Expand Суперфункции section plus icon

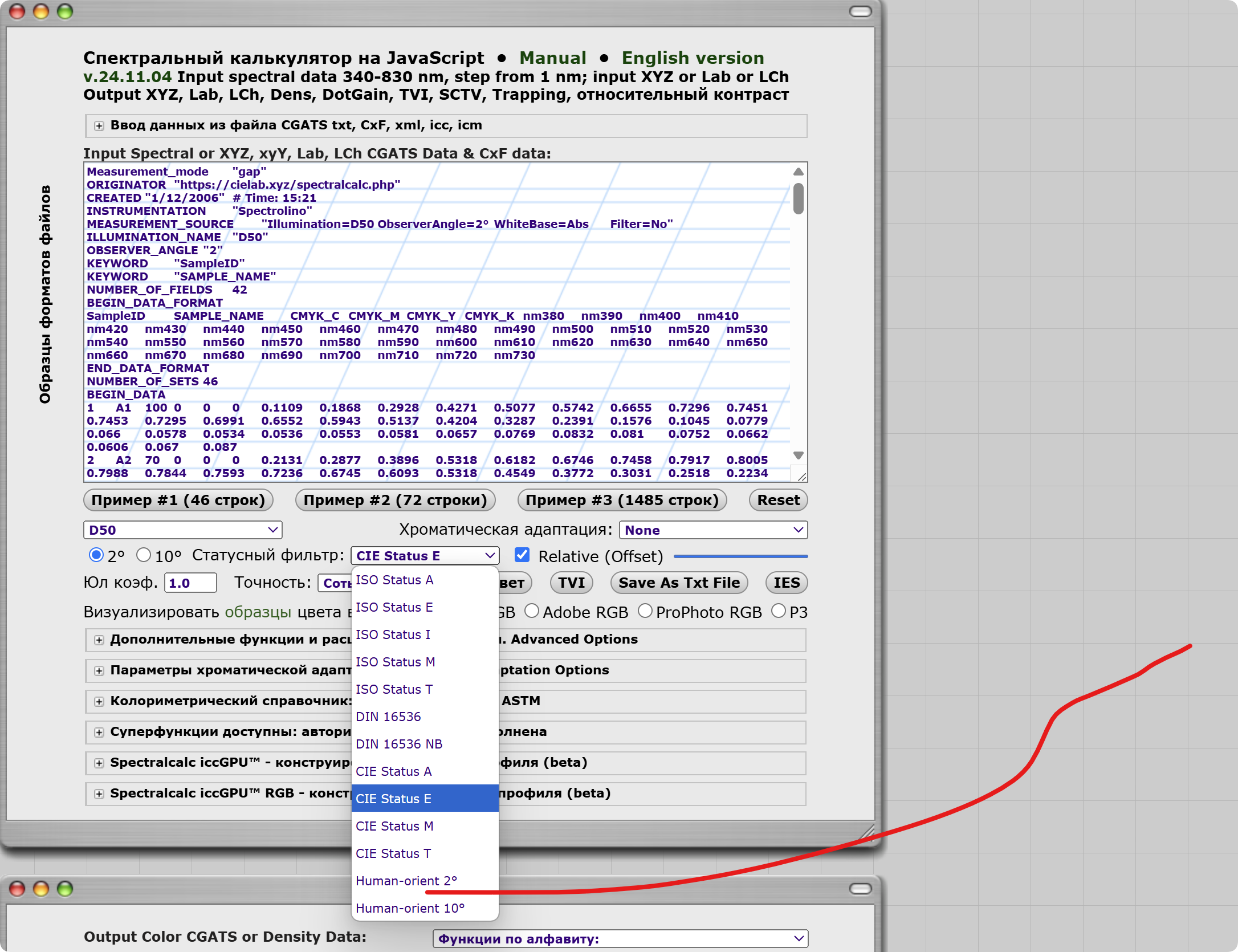coord(99,733)
